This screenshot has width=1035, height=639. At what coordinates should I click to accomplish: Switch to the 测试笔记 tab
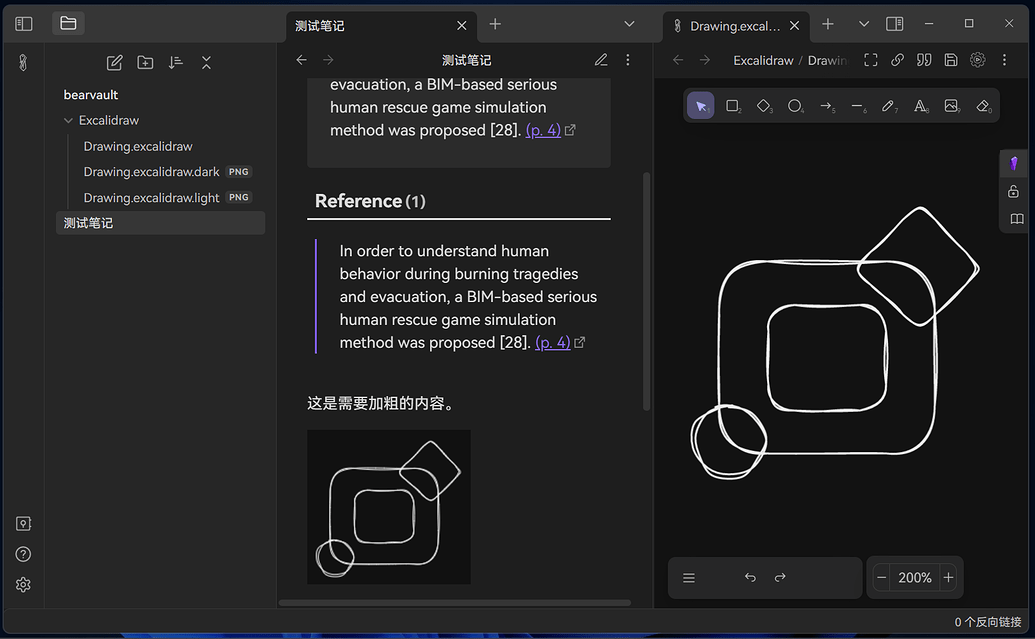318,25
